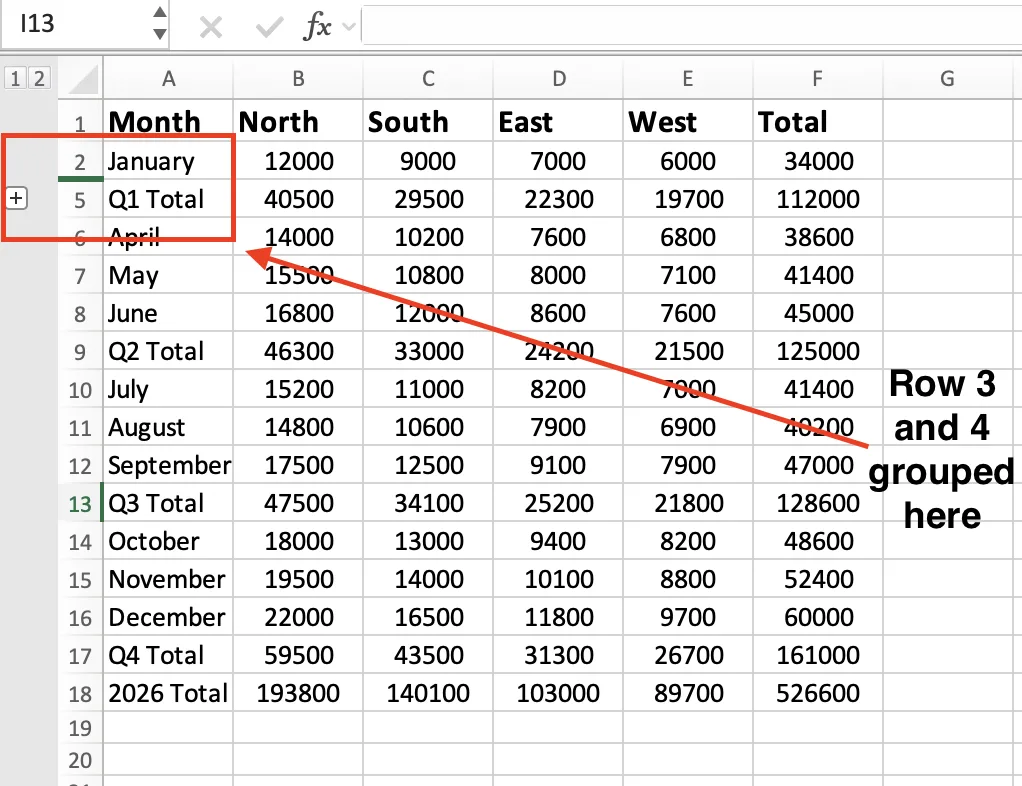This screenshot has width=1022, height=786.
Task: Select the May cell
Action: coord(168,275)
